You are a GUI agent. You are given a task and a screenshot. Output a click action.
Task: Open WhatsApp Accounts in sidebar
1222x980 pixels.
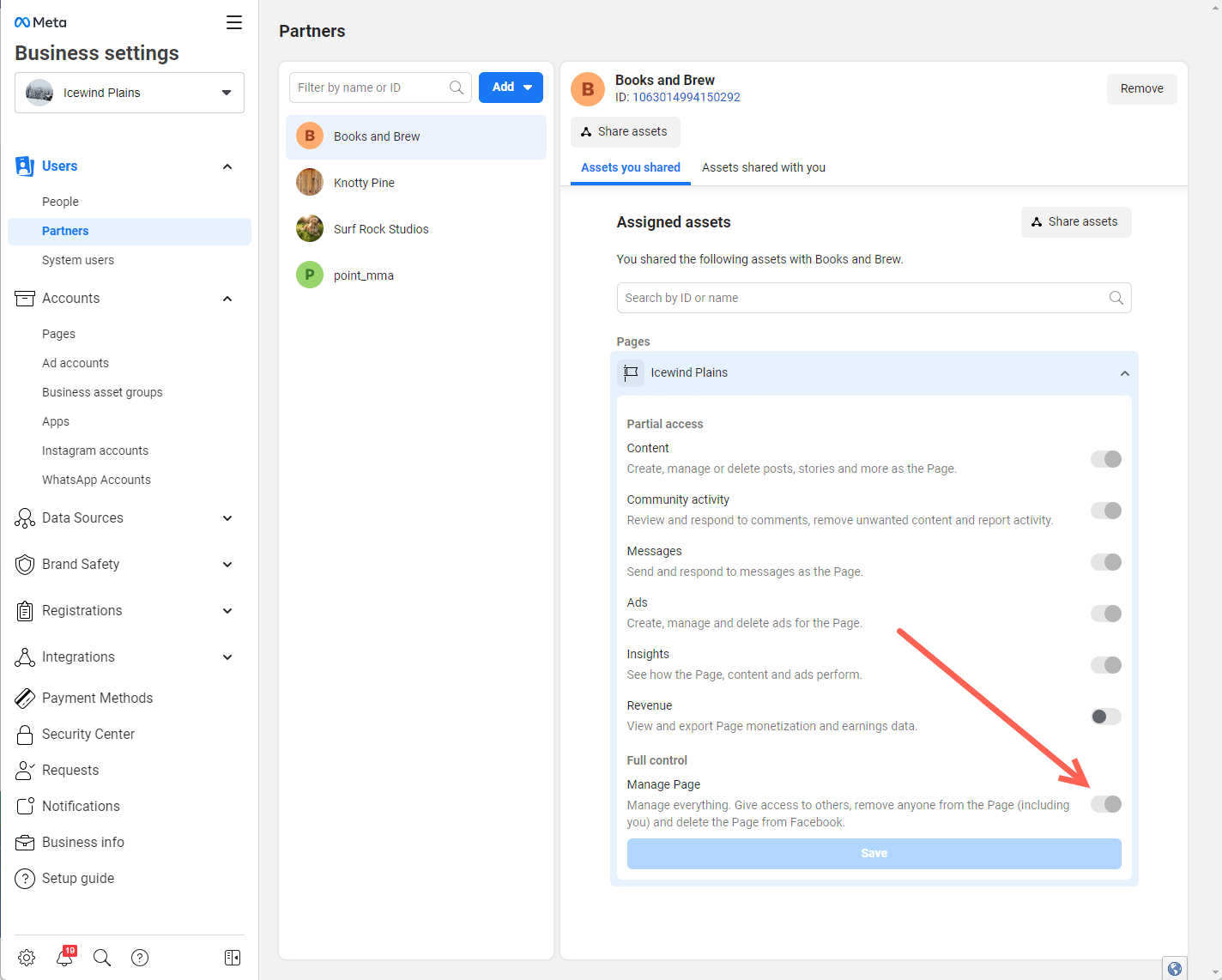pos(96,480)
